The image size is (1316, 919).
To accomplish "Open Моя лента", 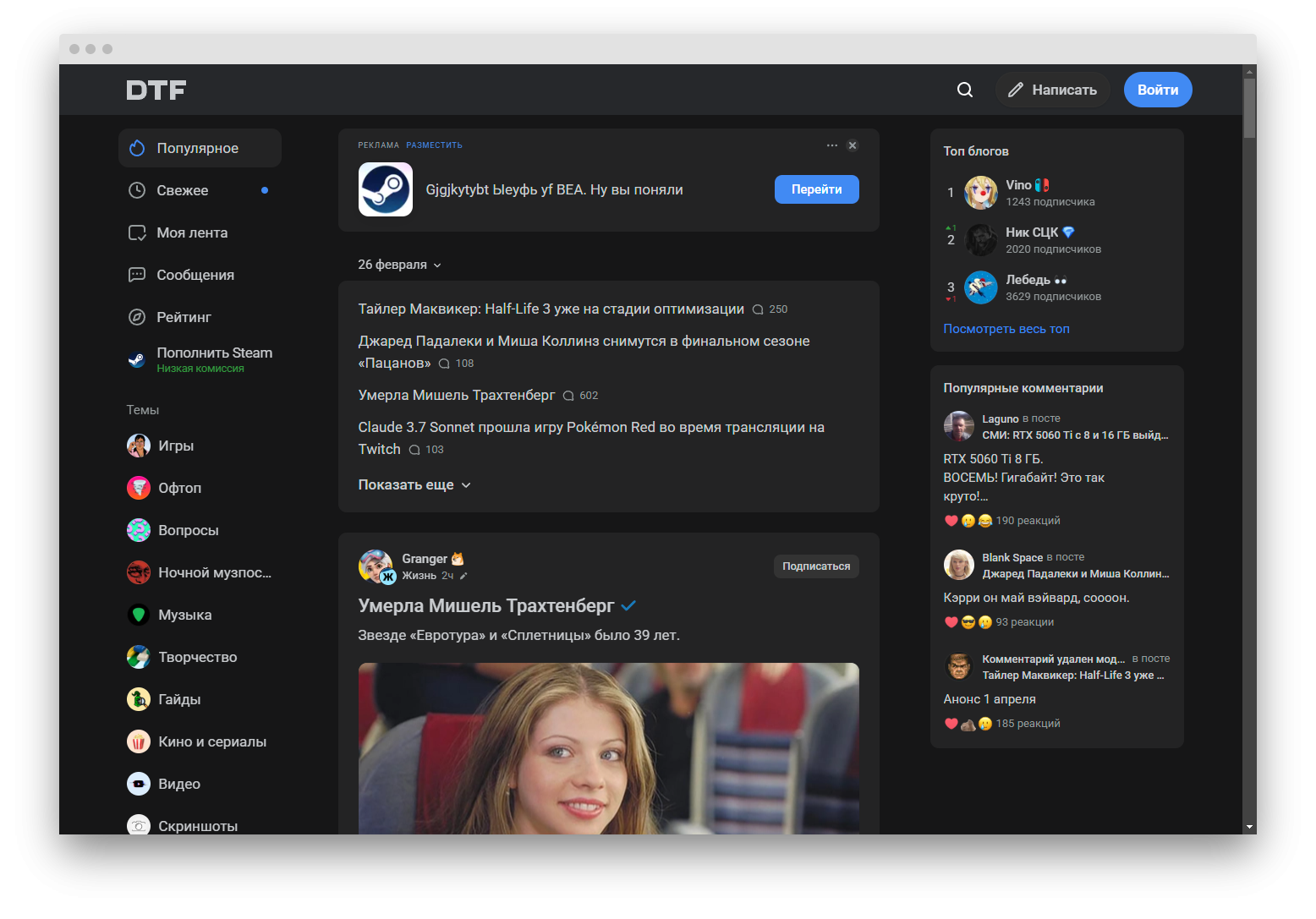I will point(200,232).
